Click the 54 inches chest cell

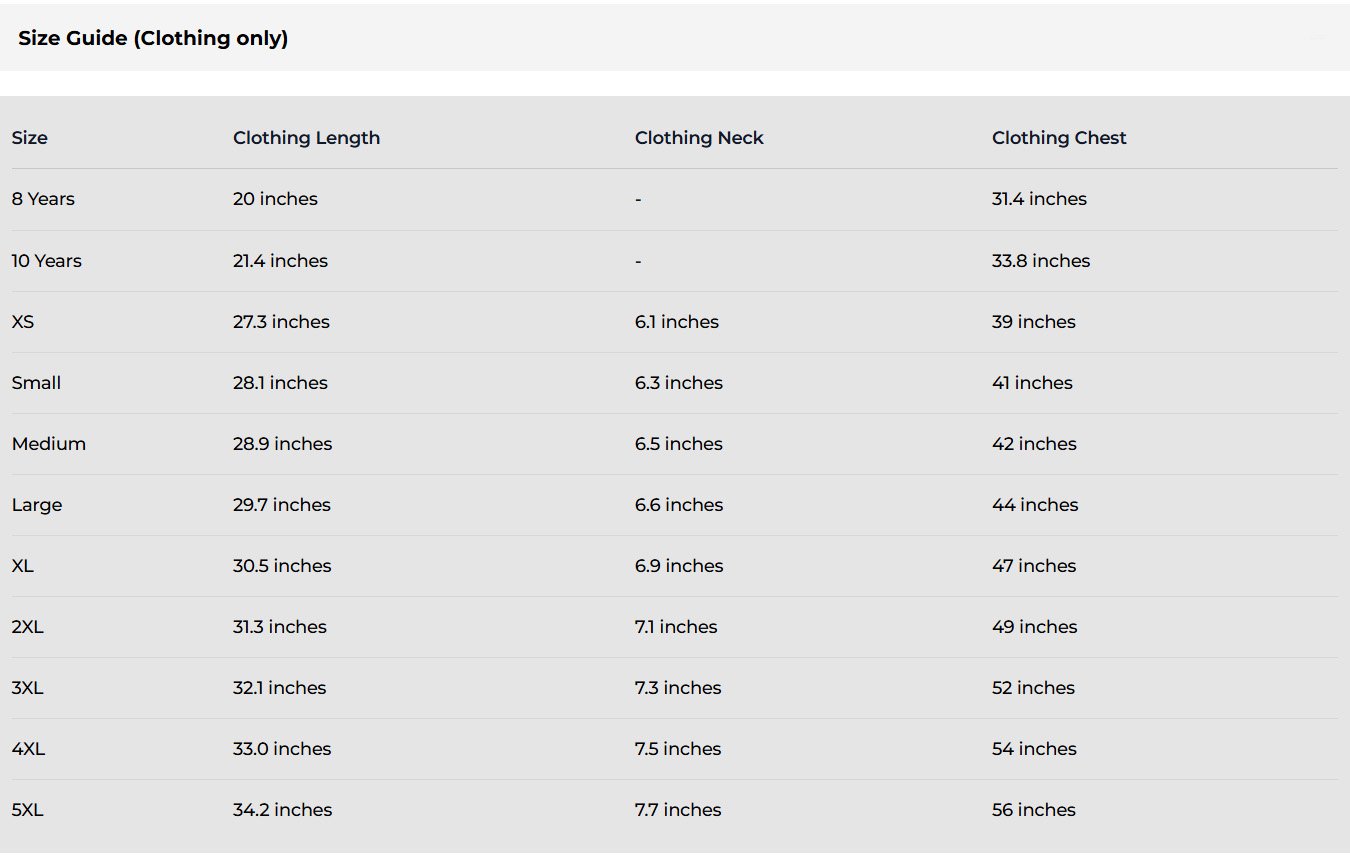point(1034,749)
